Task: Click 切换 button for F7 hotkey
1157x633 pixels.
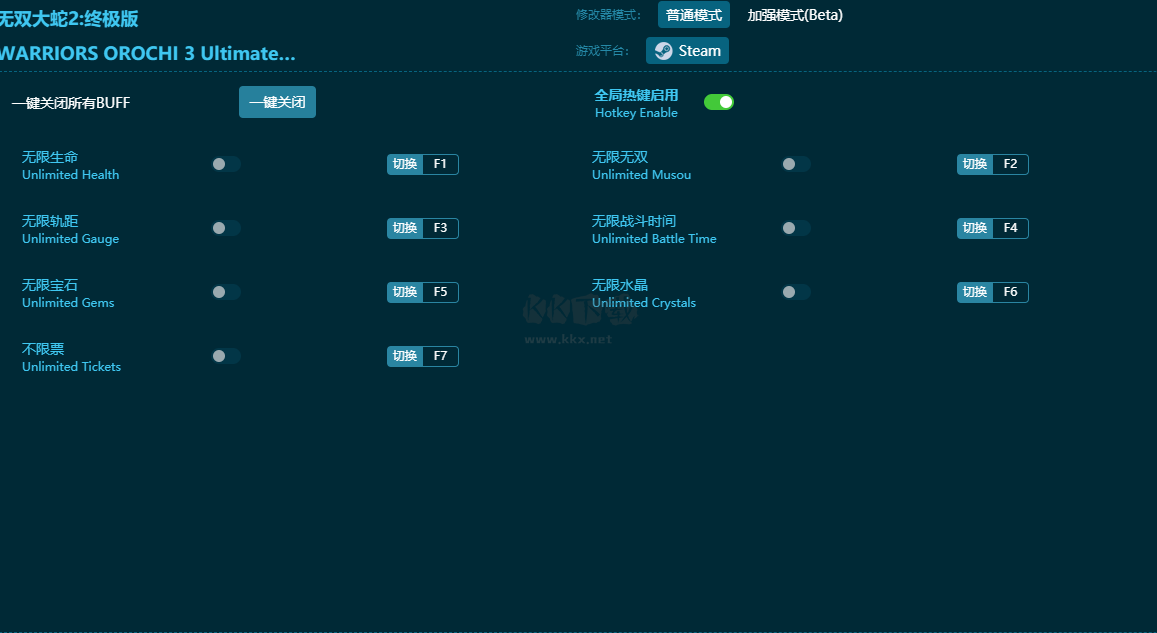Action: [x=405, y=356]
